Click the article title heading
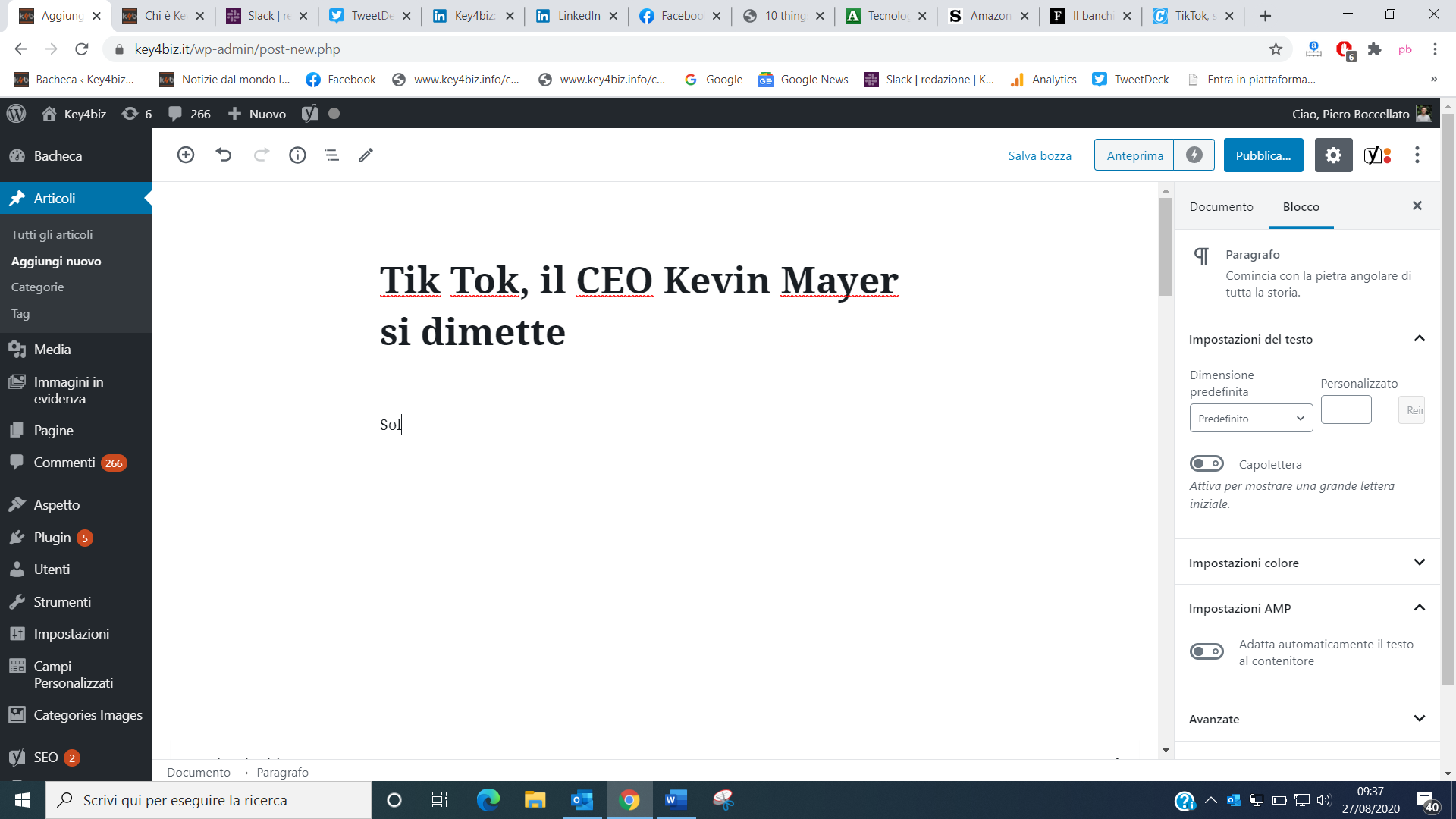The height and width of the screenshot is (819, 1456). coord(639,306)
